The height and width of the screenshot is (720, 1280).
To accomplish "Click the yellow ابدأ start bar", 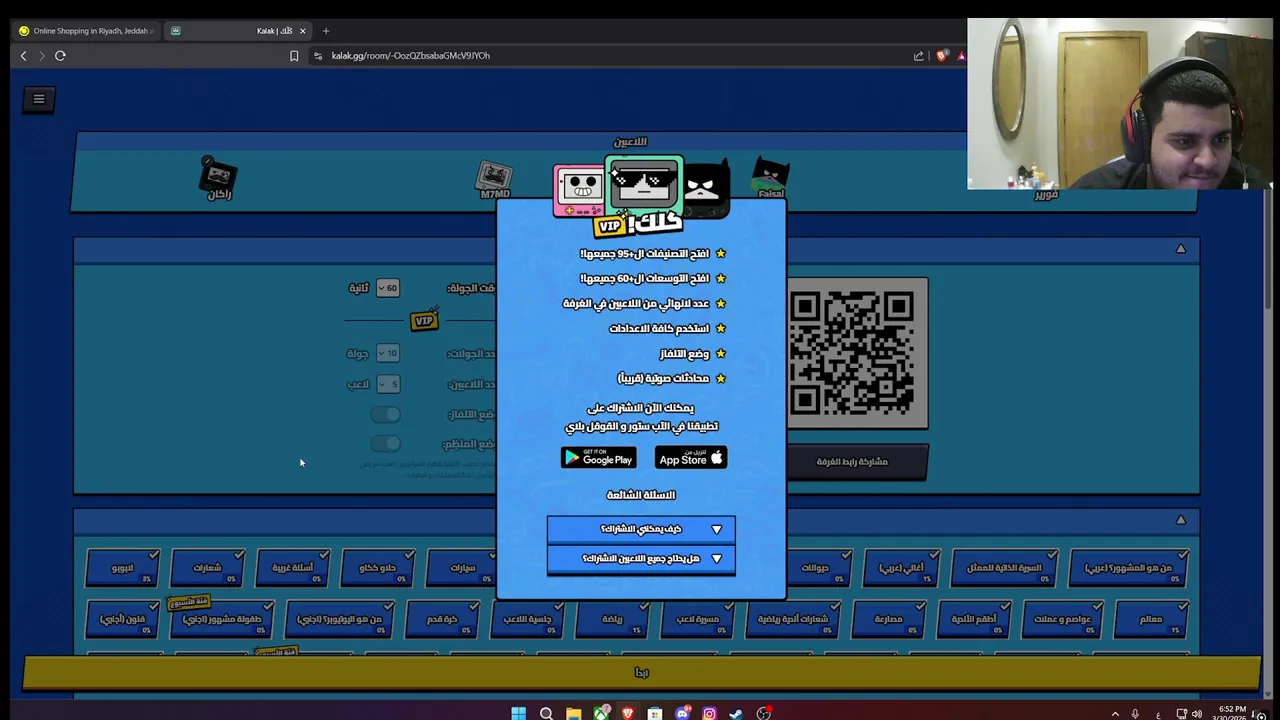I will coord(641,673).
